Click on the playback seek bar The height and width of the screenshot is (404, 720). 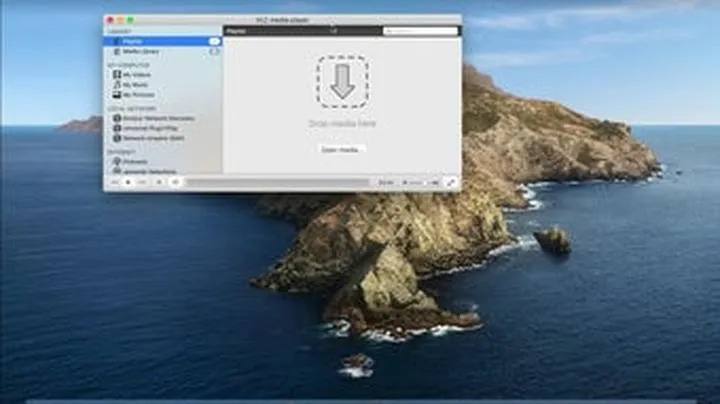pyautogui.click(x=278, y=182)
